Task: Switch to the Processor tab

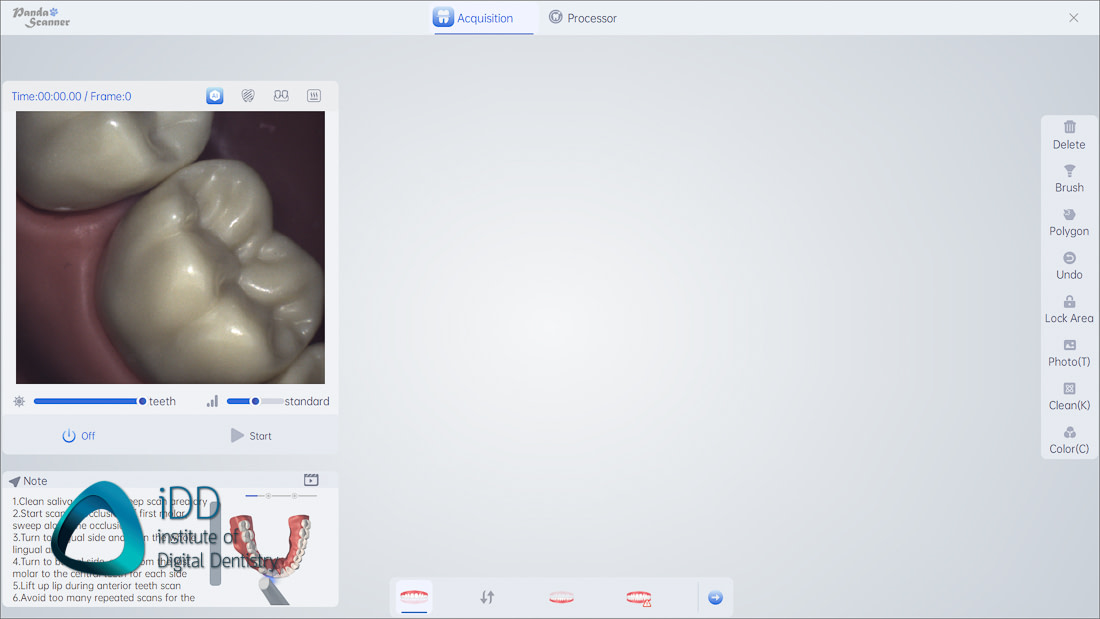Action: (x=583, y=17)
